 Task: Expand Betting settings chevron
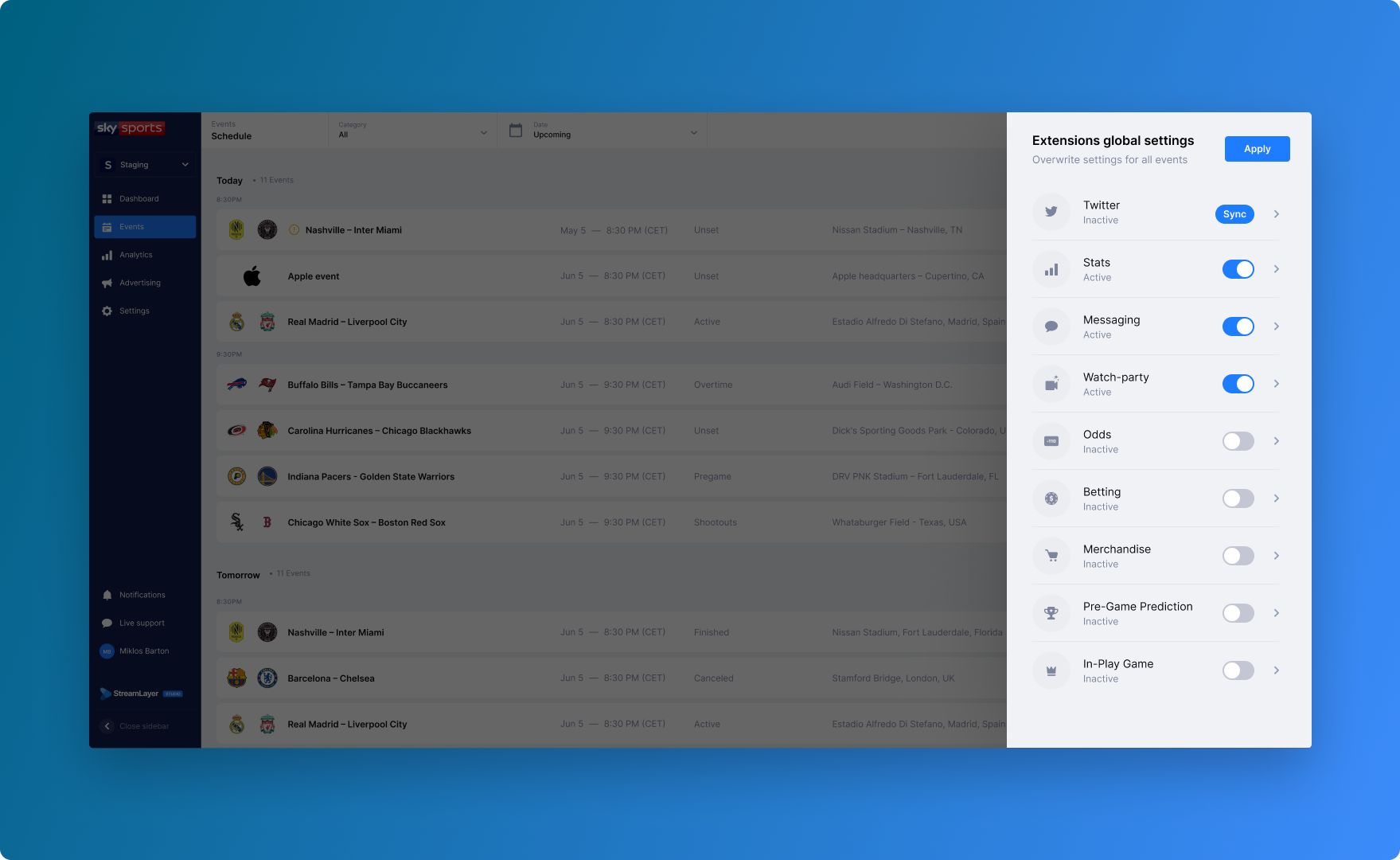pos(1277,498)
